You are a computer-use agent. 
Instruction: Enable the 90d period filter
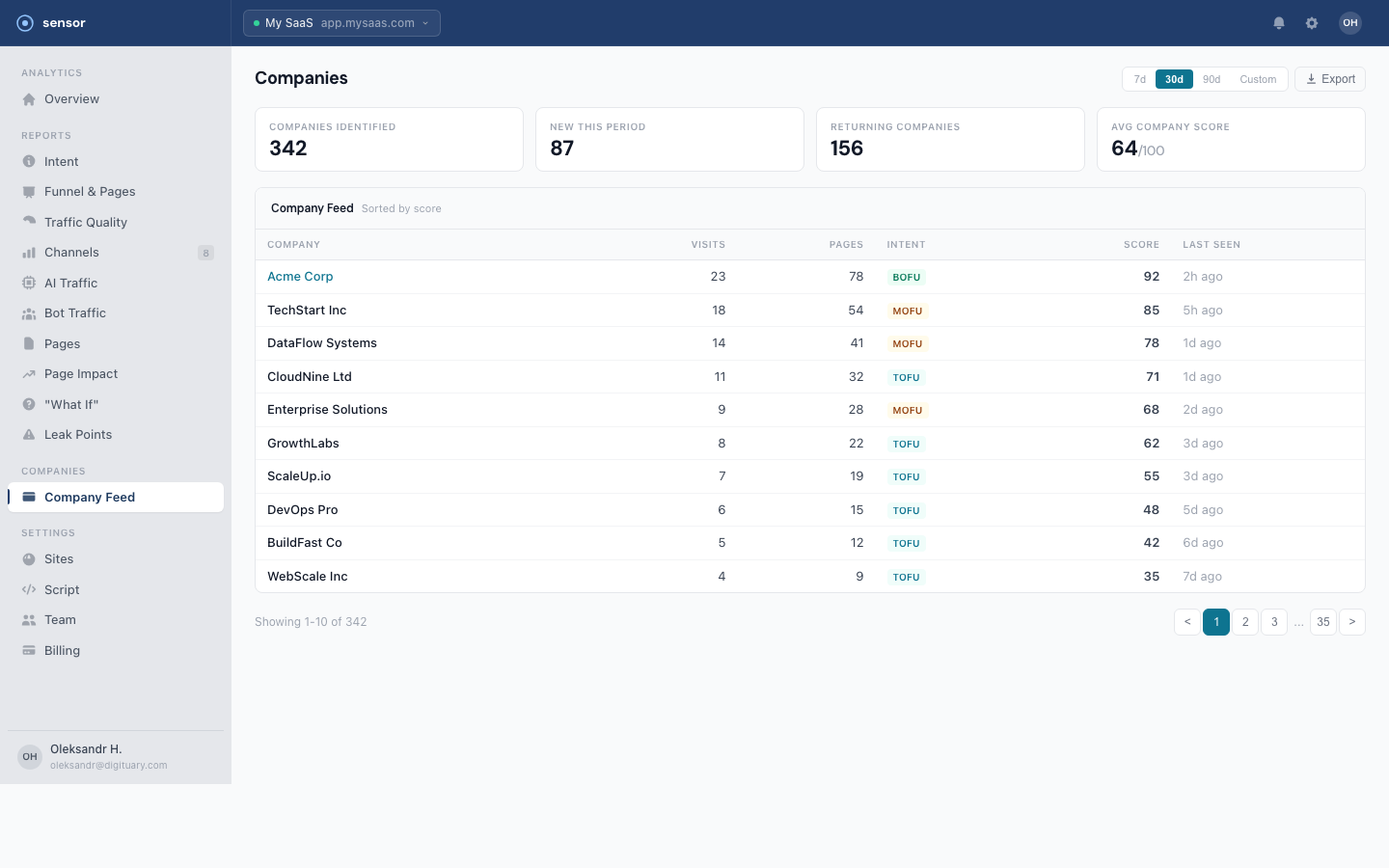point(1212,79)
